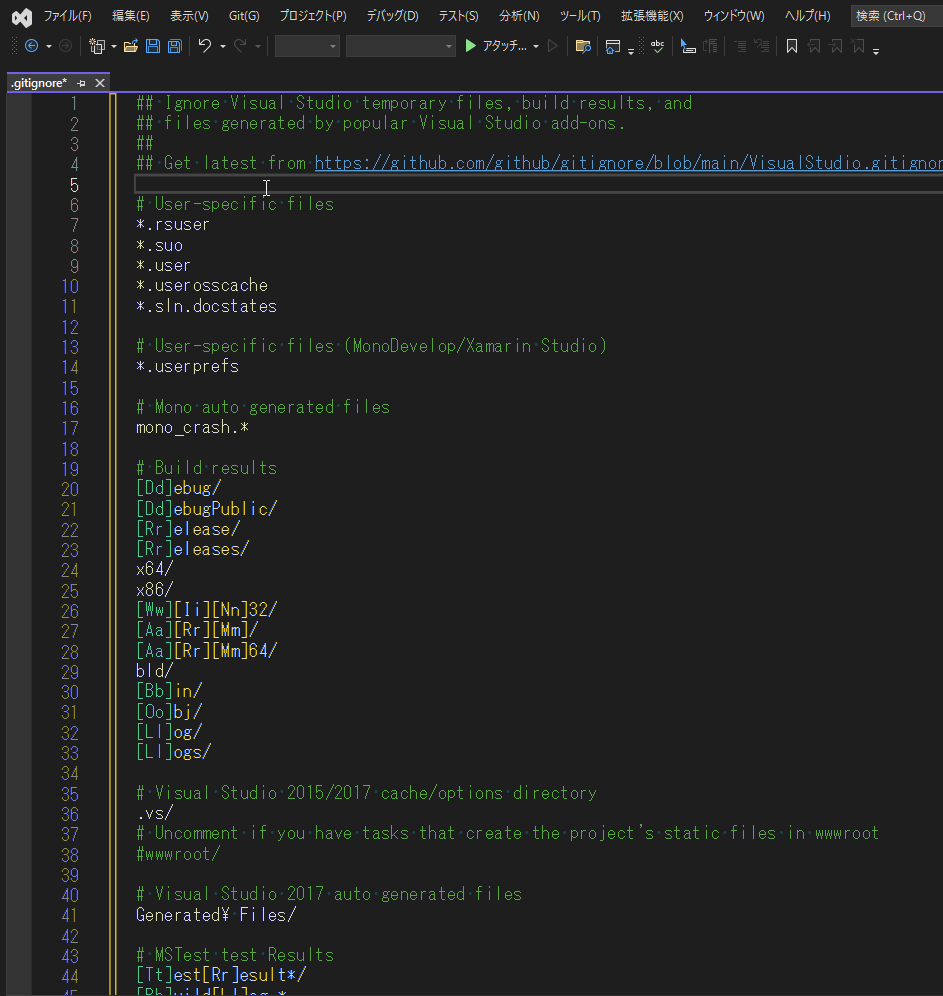Open the solution configurations combo box

[307, 46]
